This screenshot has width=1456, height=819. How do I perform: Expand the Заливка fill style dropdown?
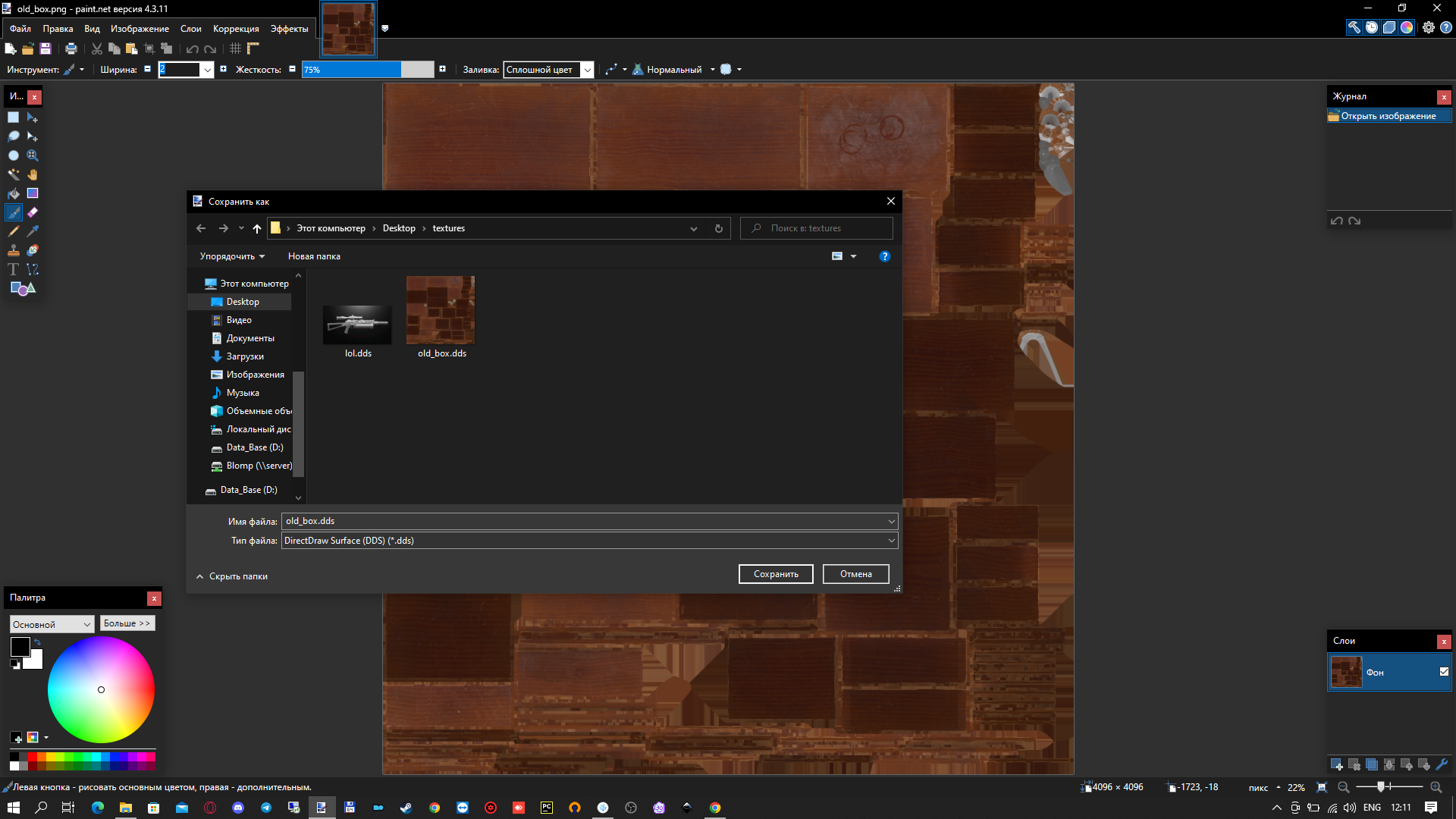point(587,70)
